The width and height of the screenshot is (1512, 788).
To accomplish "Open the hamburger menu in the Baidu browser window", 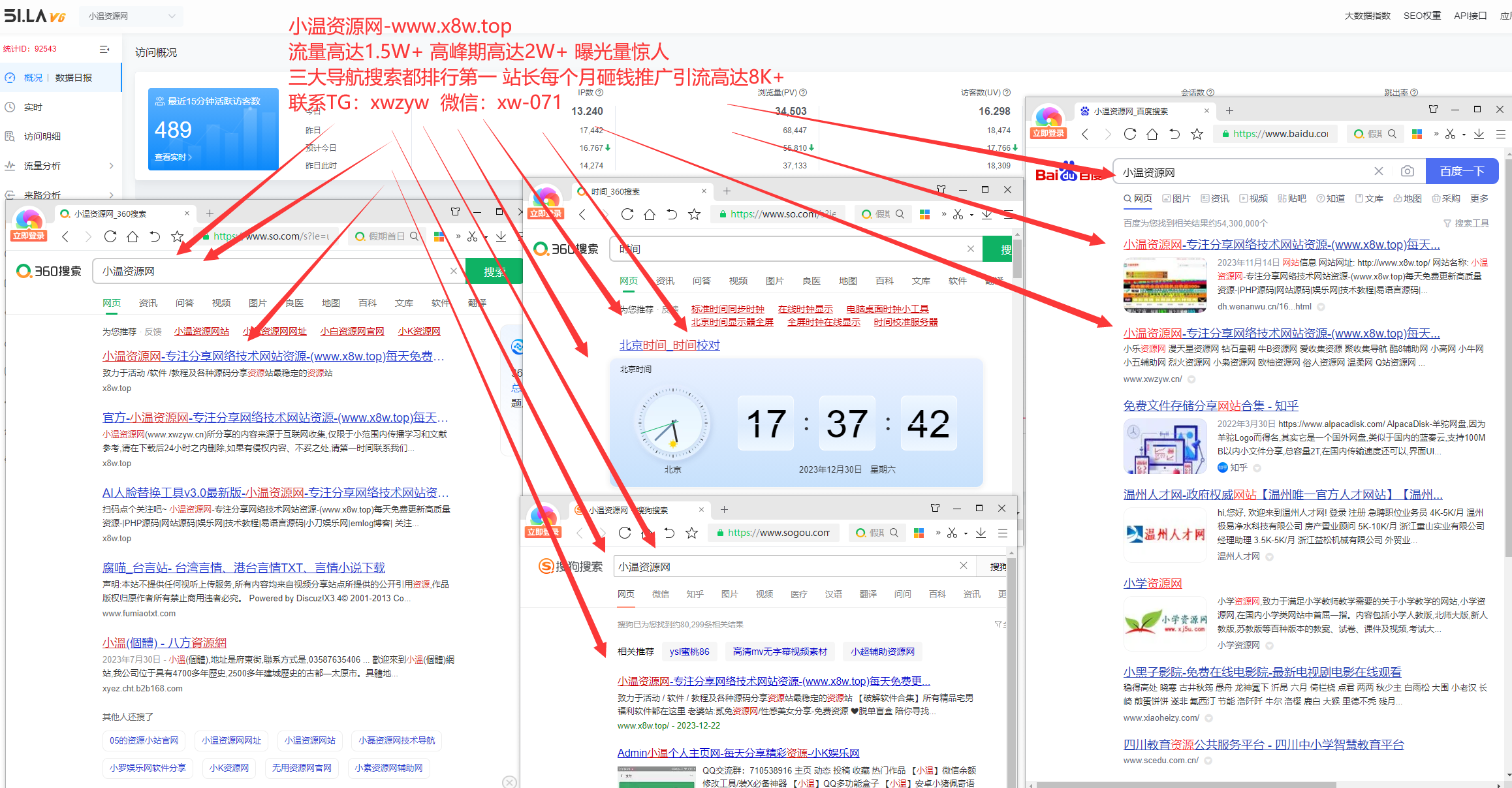I will [x=1501, y=134].
